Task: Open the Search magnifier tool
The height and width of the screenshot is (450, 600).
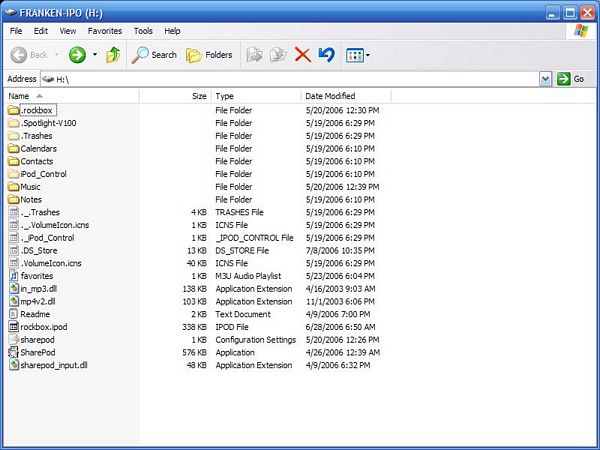Action: (x=154, y=55)
